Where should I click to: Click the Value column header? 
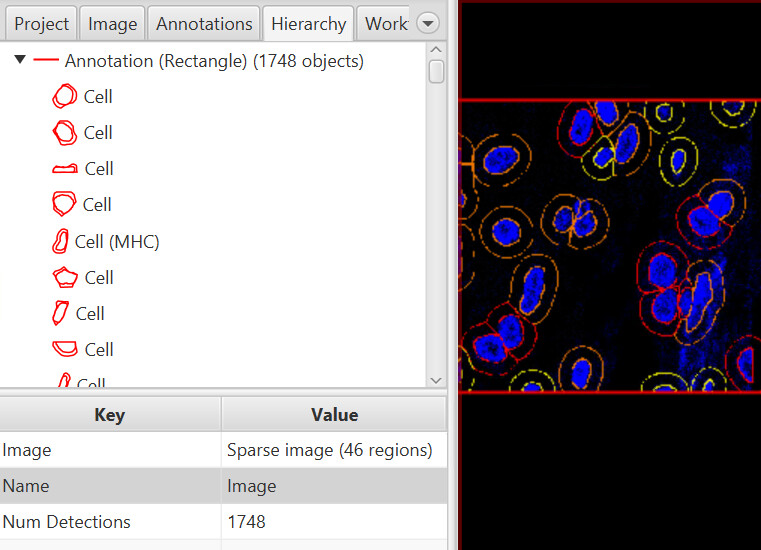tap(334, 415)
